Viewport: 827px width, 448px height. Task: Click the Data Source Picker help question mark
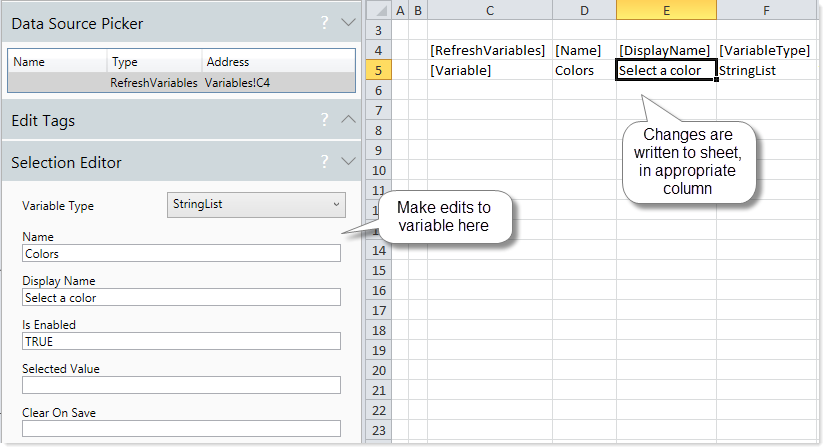point(324,22)
